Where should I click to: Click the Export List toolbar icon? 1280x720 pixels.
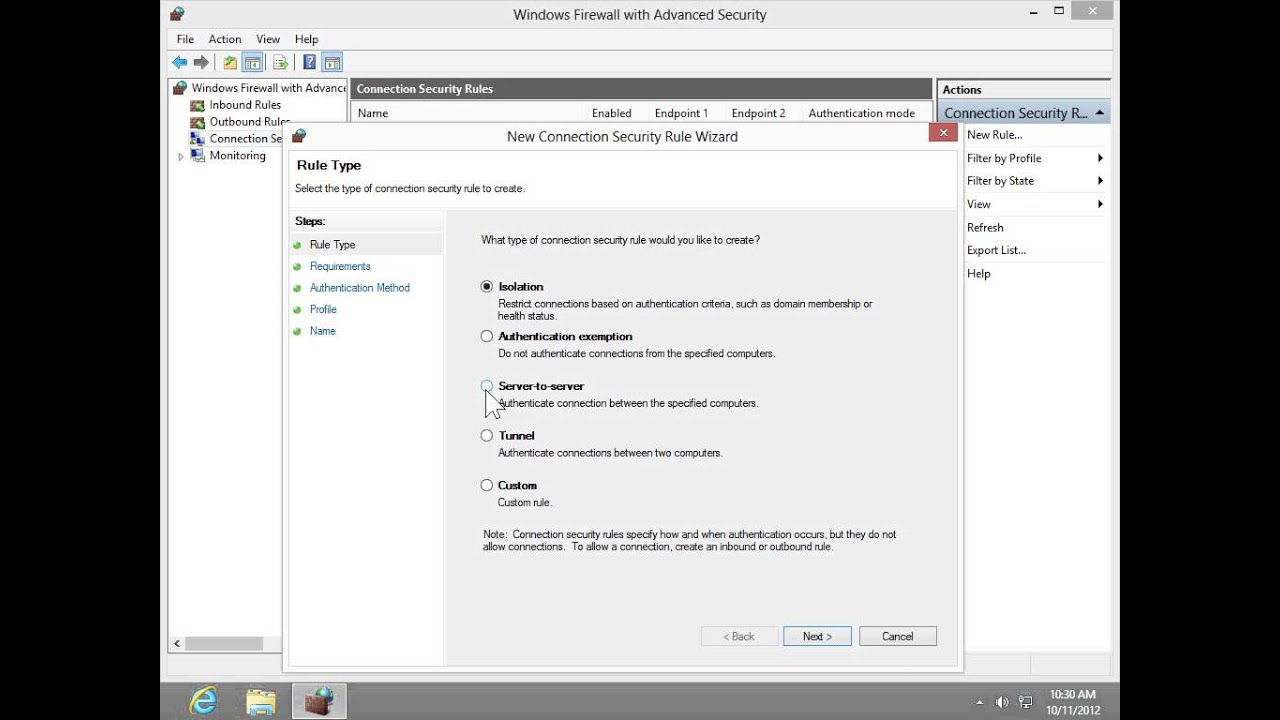(281, 62)
